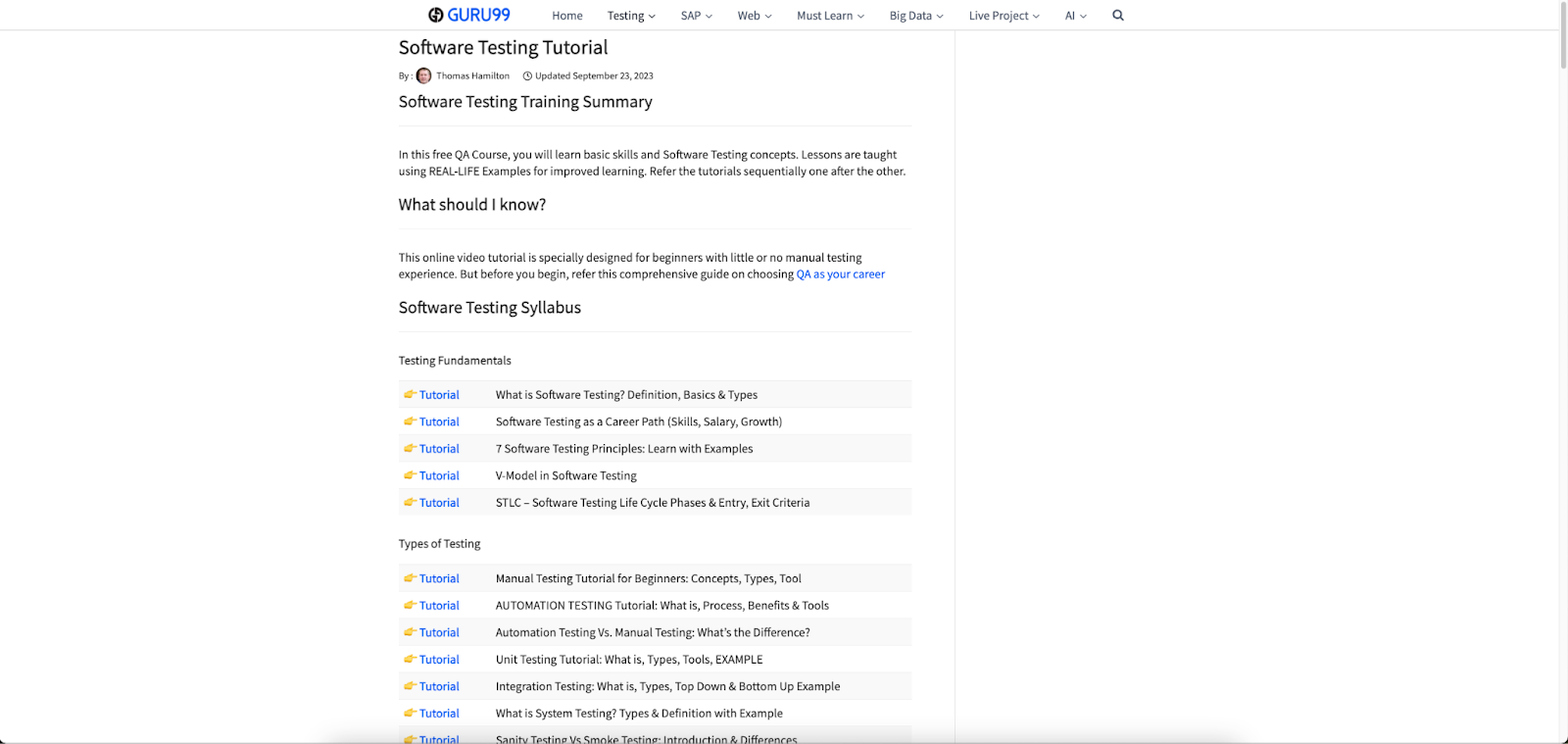Click the pointing hand icon beside the STLC tutorial
This screenshot has height=744, width=1568.
(410, 503)
